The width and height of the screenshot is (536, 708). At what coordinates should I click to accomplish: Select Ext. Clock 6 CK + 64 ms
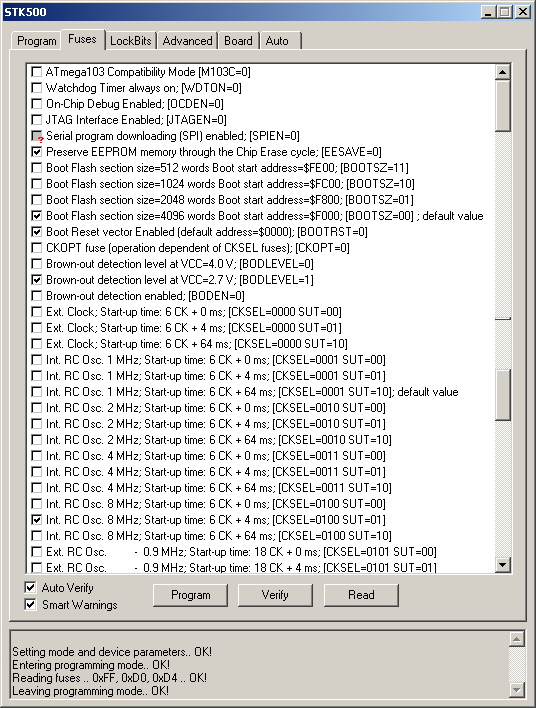36,344
